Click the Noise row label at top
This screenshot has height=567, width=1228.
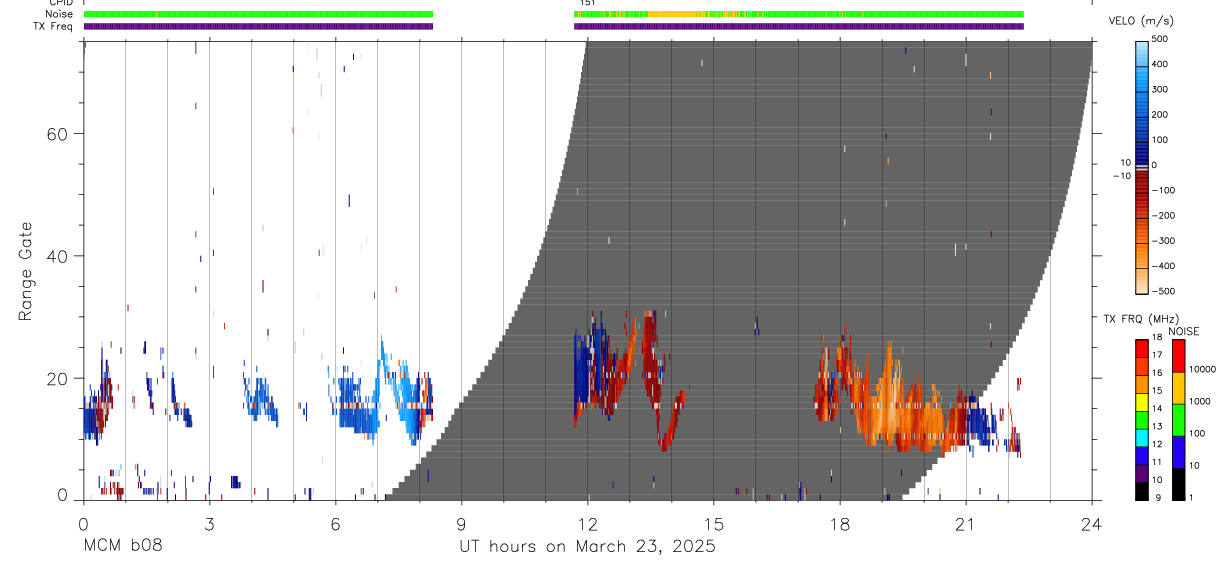pyautogui.click(x=60, y=14)
